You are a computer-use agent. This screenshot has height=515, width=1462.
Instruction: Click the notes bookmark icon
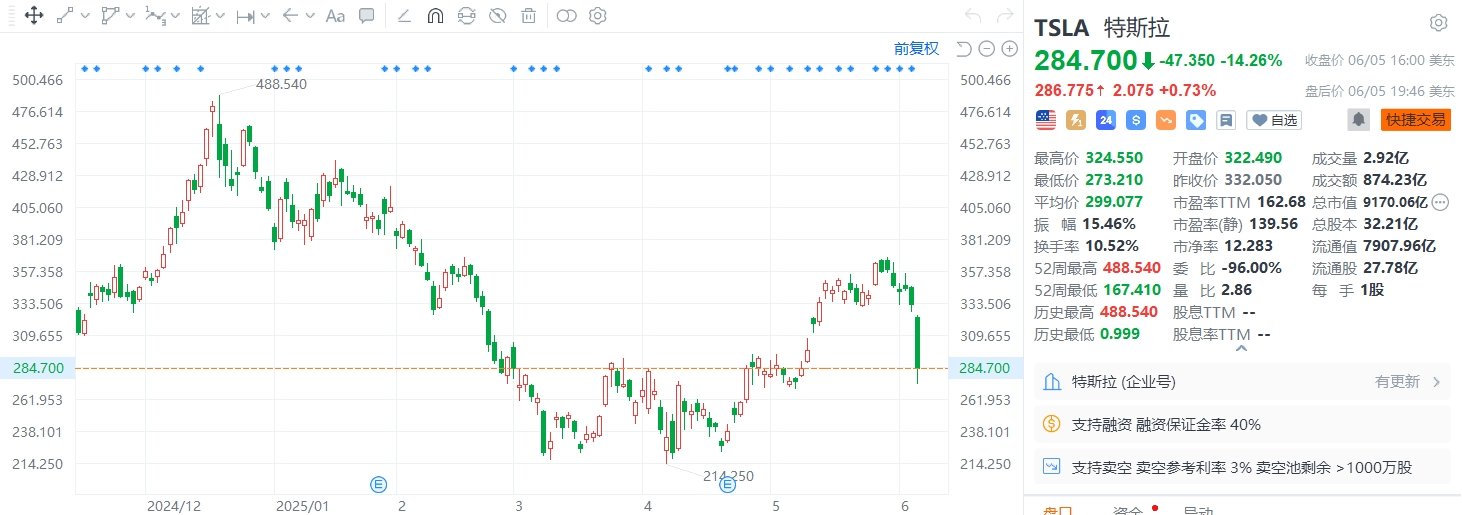tap(1225, 120)
